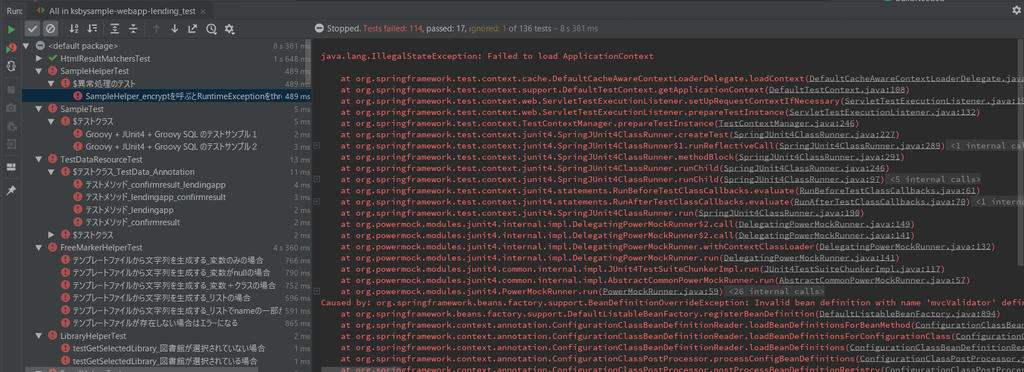This screenshot has height=372, width=1024.
Task: Collapse the $異常処理のテスト node
Action: tap(52, 84)
